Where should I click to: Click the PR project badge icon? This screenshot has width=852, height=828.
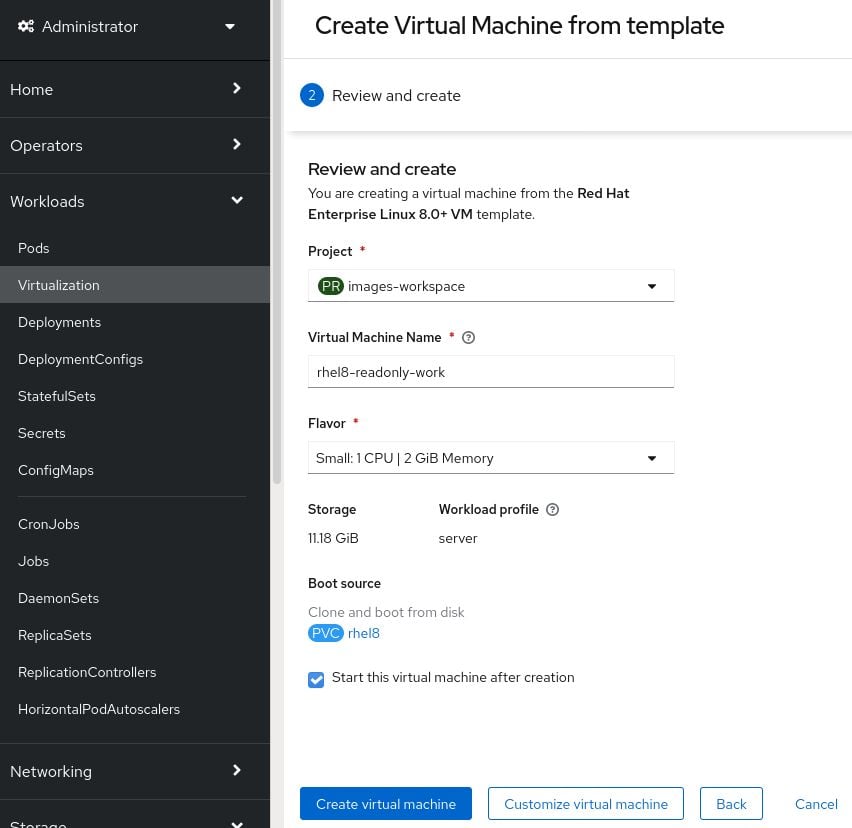330,286
